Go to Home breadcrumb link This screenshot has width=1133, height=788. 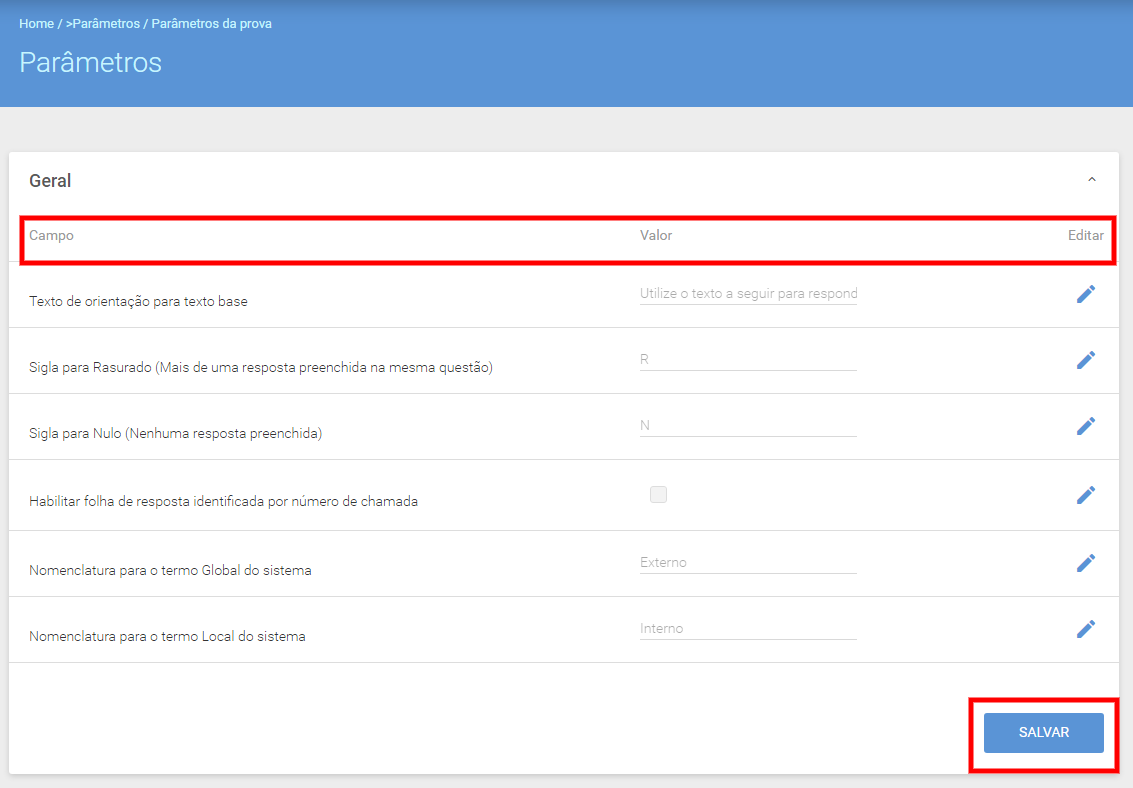click(36, 24)
